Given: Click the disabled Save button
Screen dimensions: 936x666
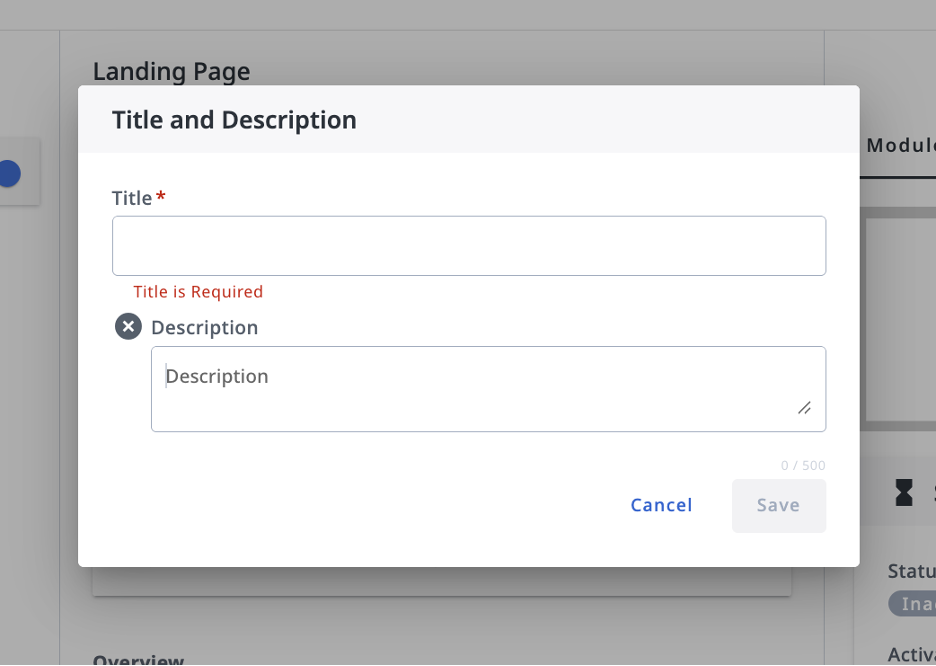Looking at the screenshot, I should (779, 505).
